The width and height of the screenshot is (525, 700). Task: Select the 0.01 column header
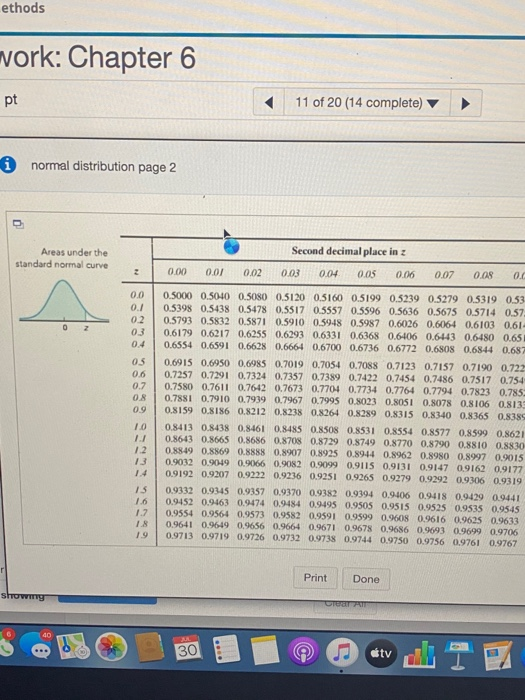pyautogui.click(x=214, y=272)
